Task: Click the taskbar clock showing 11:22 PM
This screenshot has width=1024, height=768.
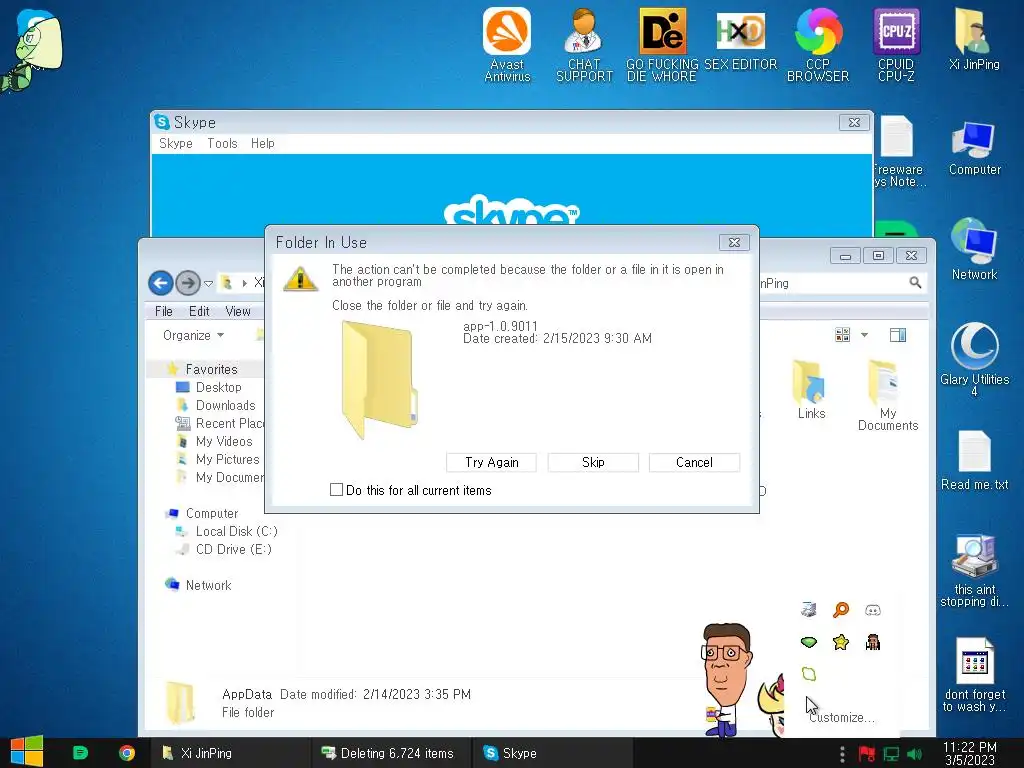Action: point(970,754)
